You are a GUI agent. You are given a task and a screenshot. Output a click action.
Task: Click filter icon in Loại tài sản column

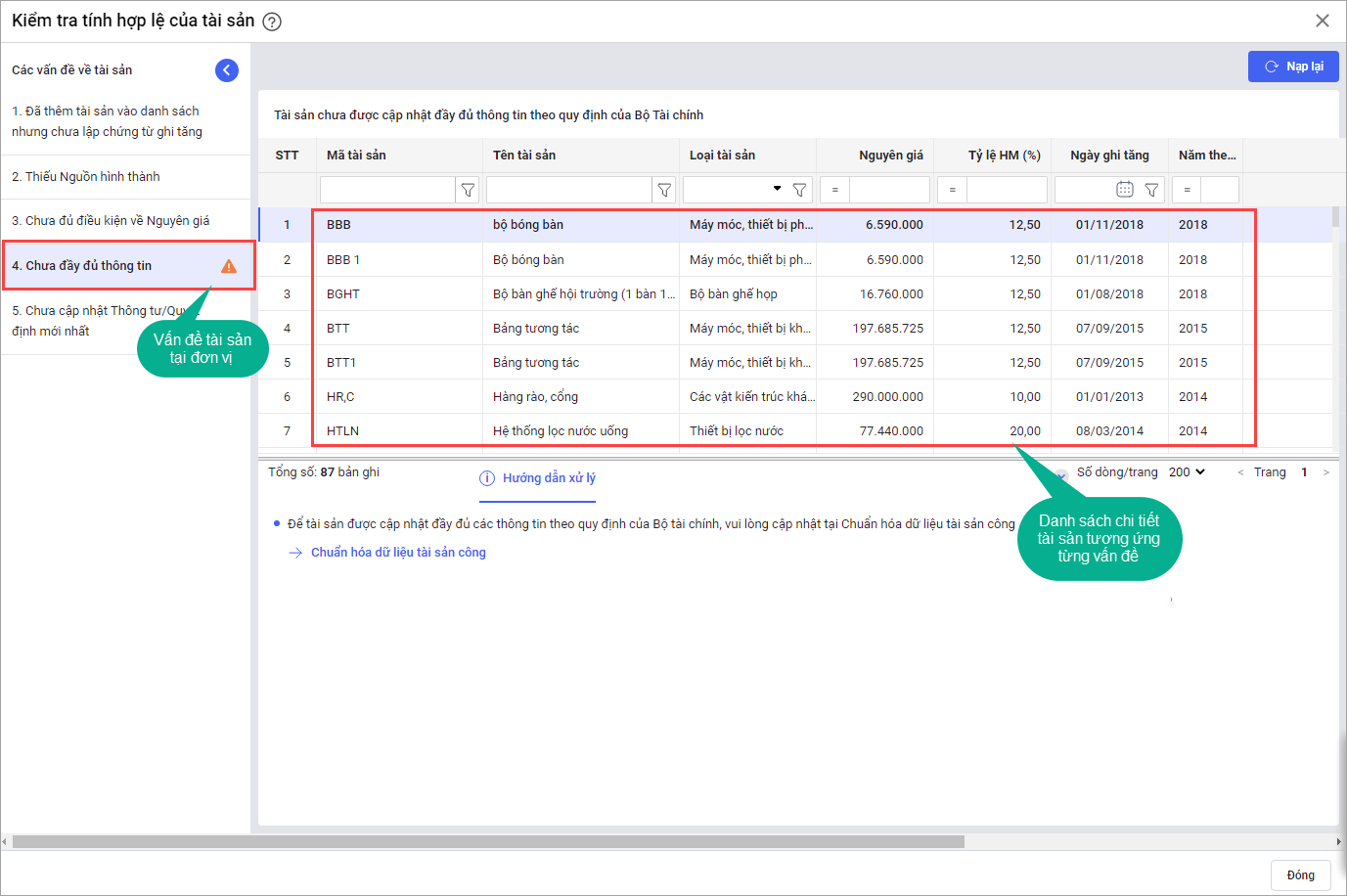click(799, 190)
